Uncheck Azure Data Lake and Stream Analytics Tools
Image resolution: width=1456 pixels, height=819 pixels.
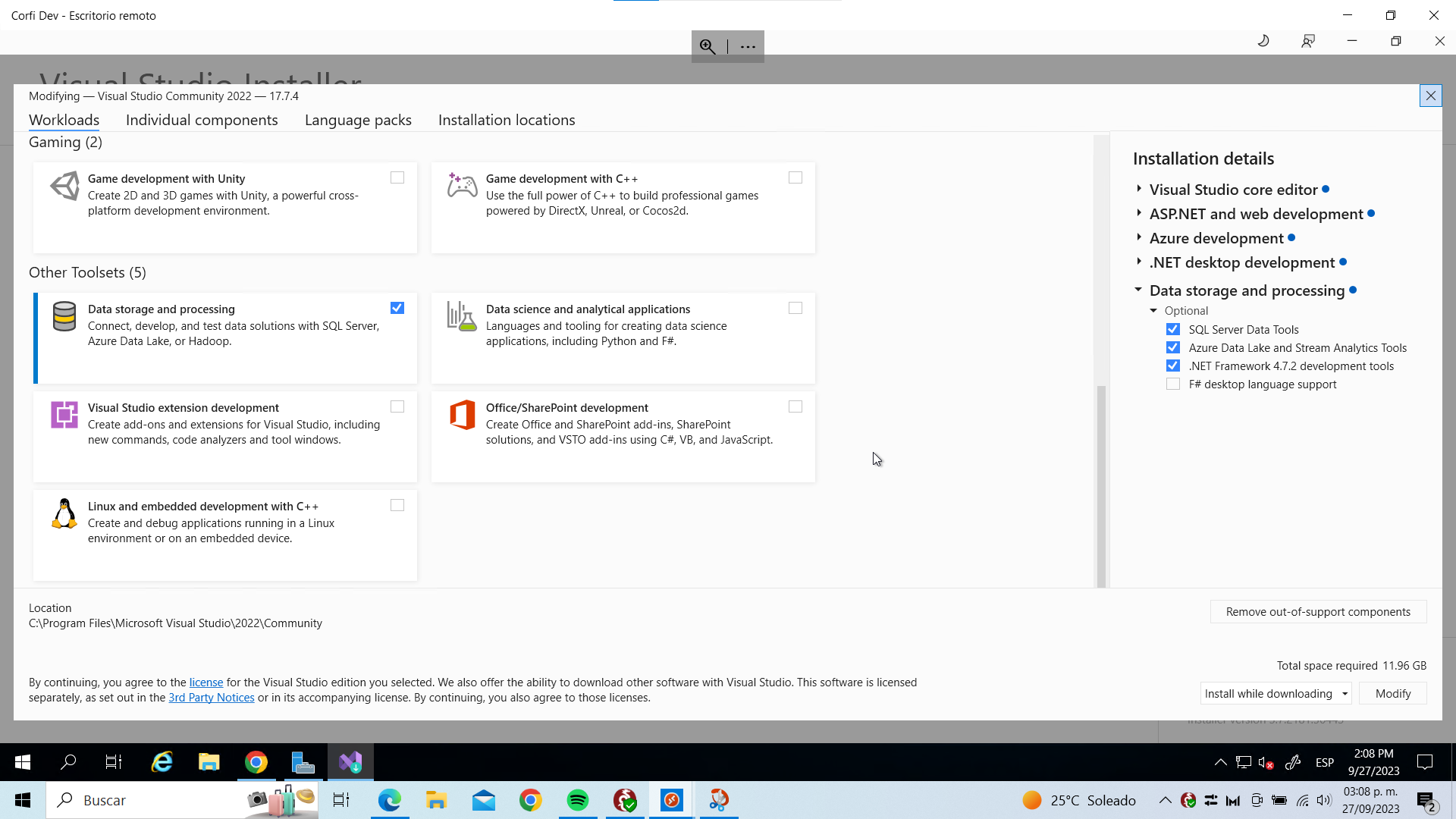coord(1173,347)
